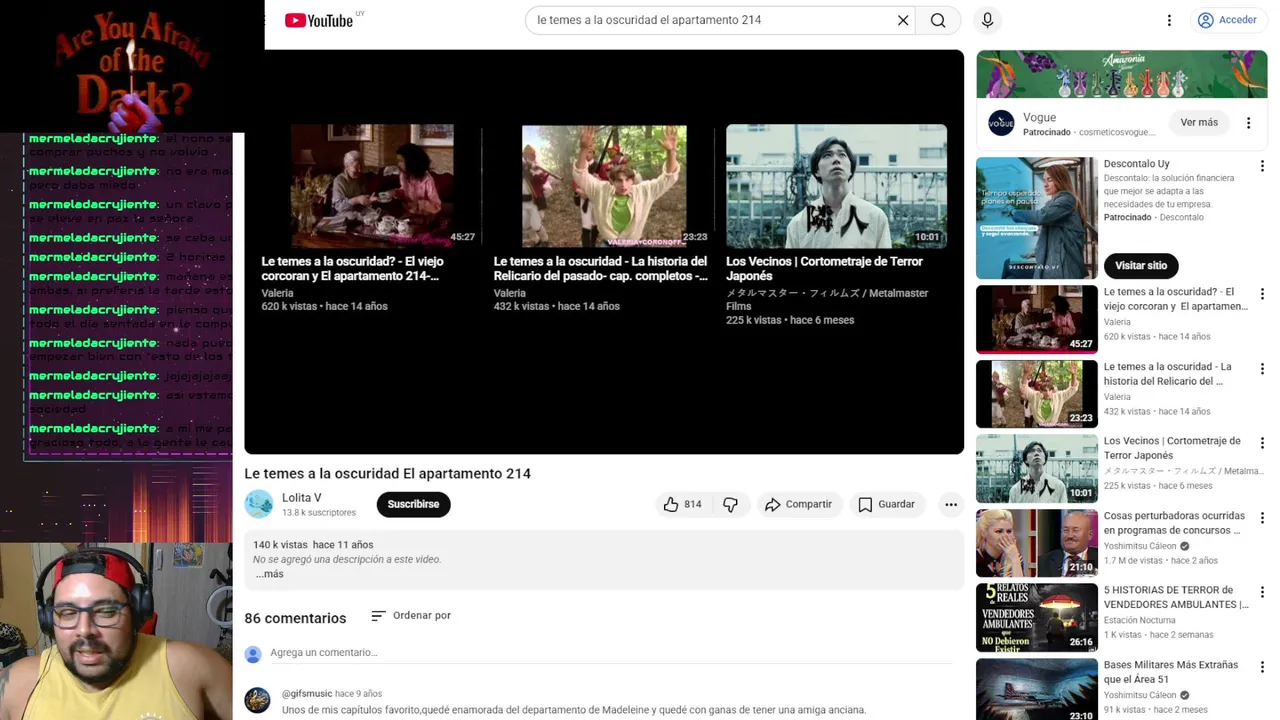The height and width of the screenshot is (720, 1280).
Task: Open the Vogue advertiser avatar
Action: coord(1001,123)
